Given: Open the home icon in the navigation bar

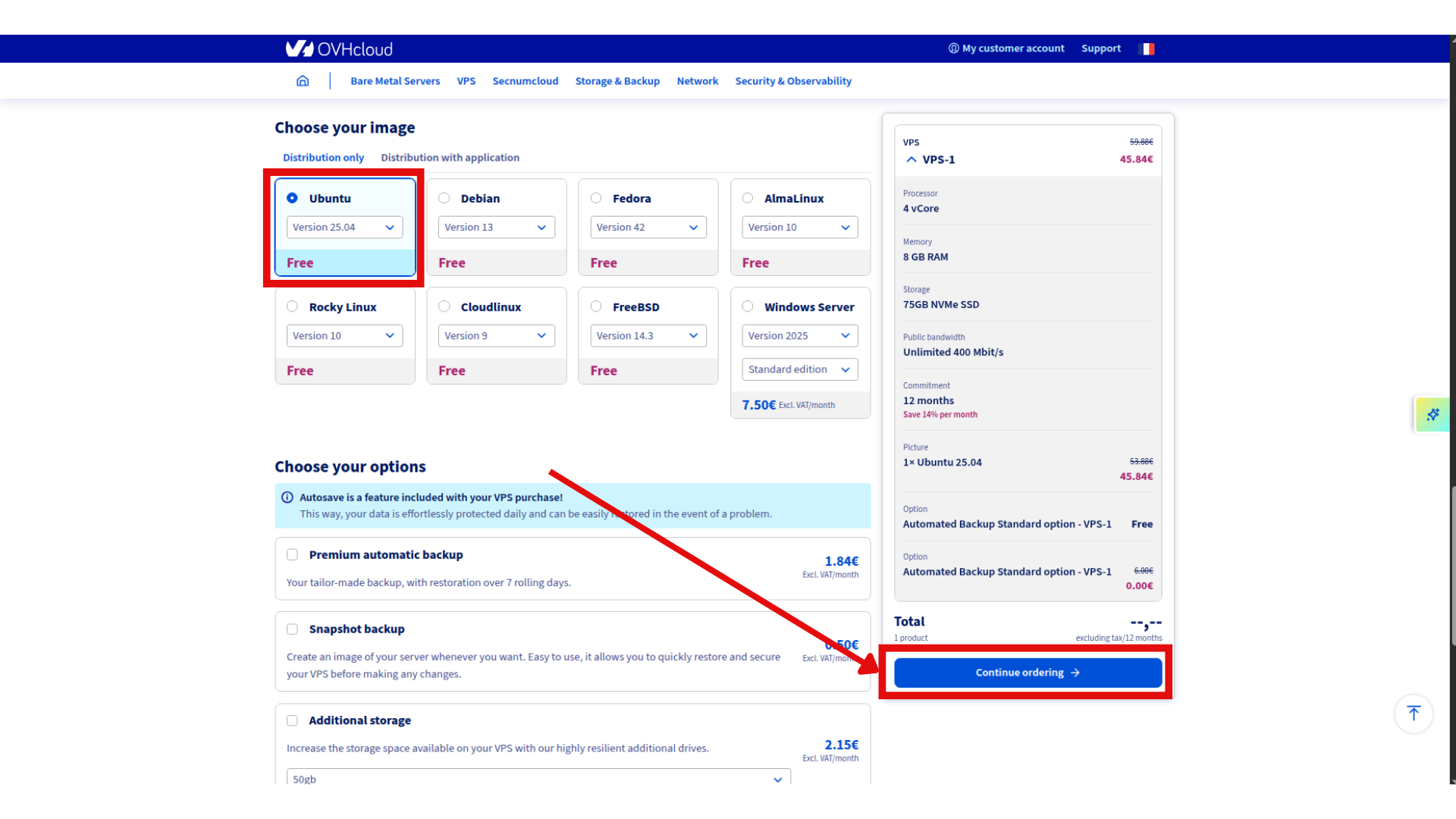Looking at the screenshot, I should coord(303,80).
